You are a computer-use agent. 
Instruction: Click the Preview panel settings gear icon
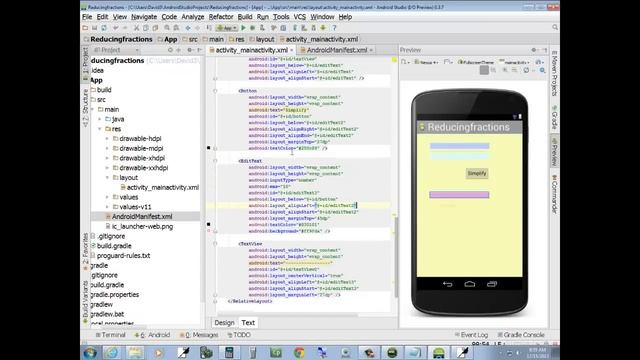tap(533, 50)
